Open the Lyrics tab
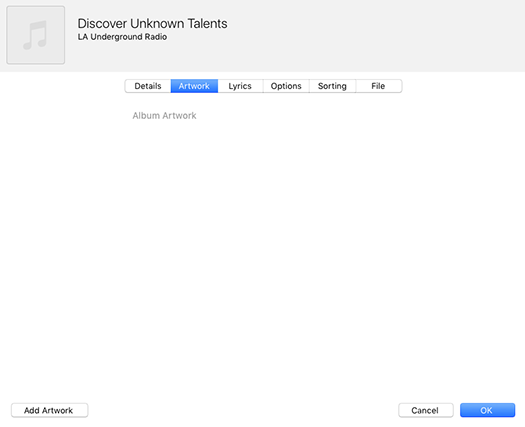 point(240,86)
